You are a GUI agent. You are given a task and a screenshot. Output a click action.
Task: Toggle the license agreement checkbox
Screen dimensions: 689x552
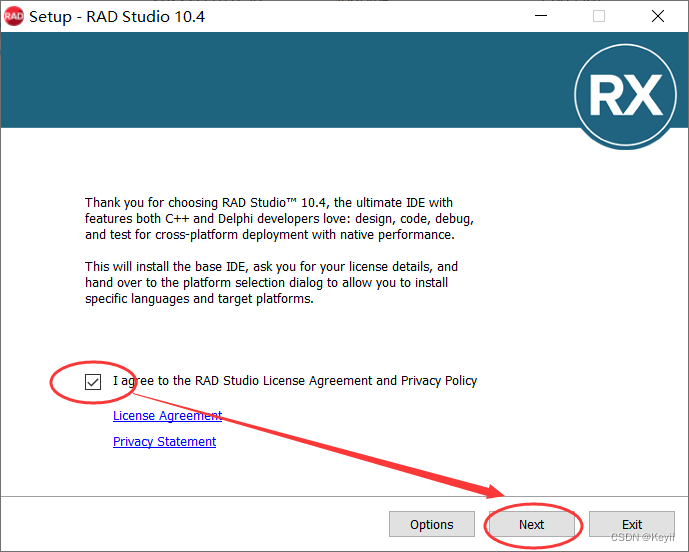93,381
